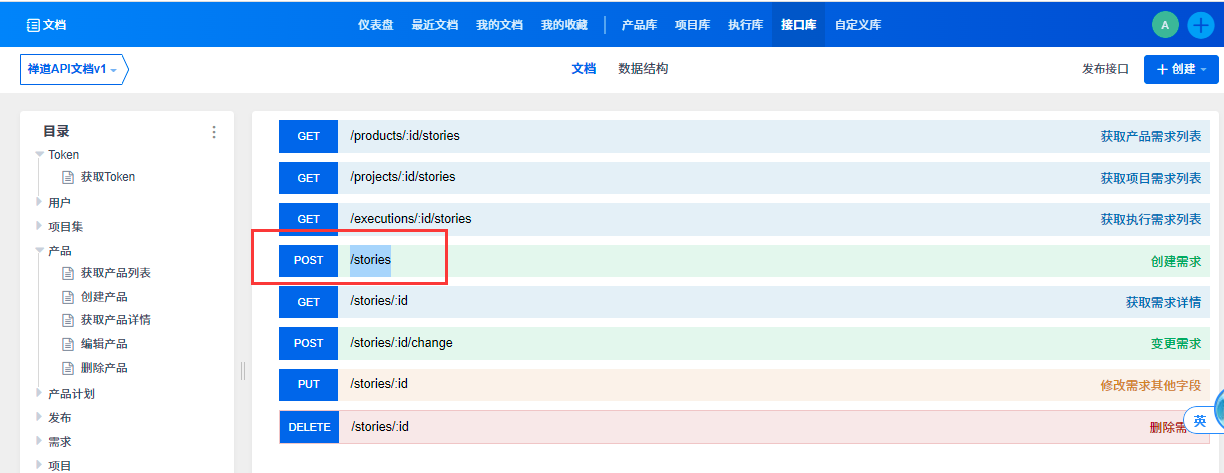This screenshot has width=1224, height=473.
Task: Select the 接口库 navigation tab
Action: 798,25
